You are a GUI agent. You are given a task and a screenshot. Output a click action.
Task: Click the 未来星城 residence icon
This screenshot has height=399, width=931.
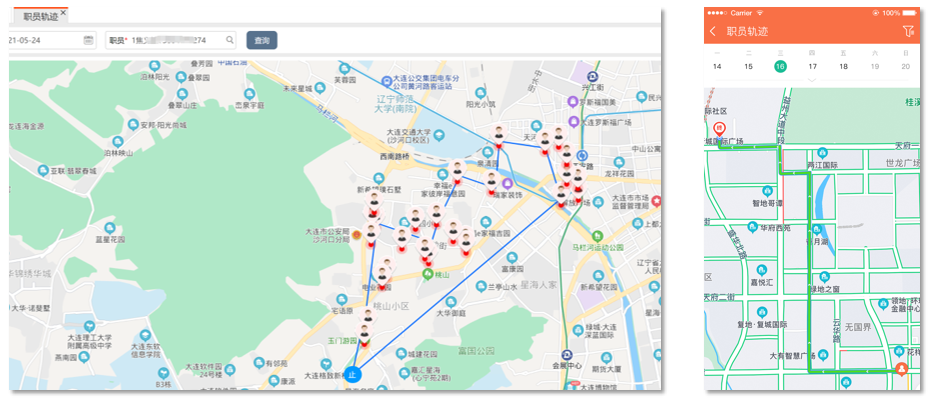[320, 88]
